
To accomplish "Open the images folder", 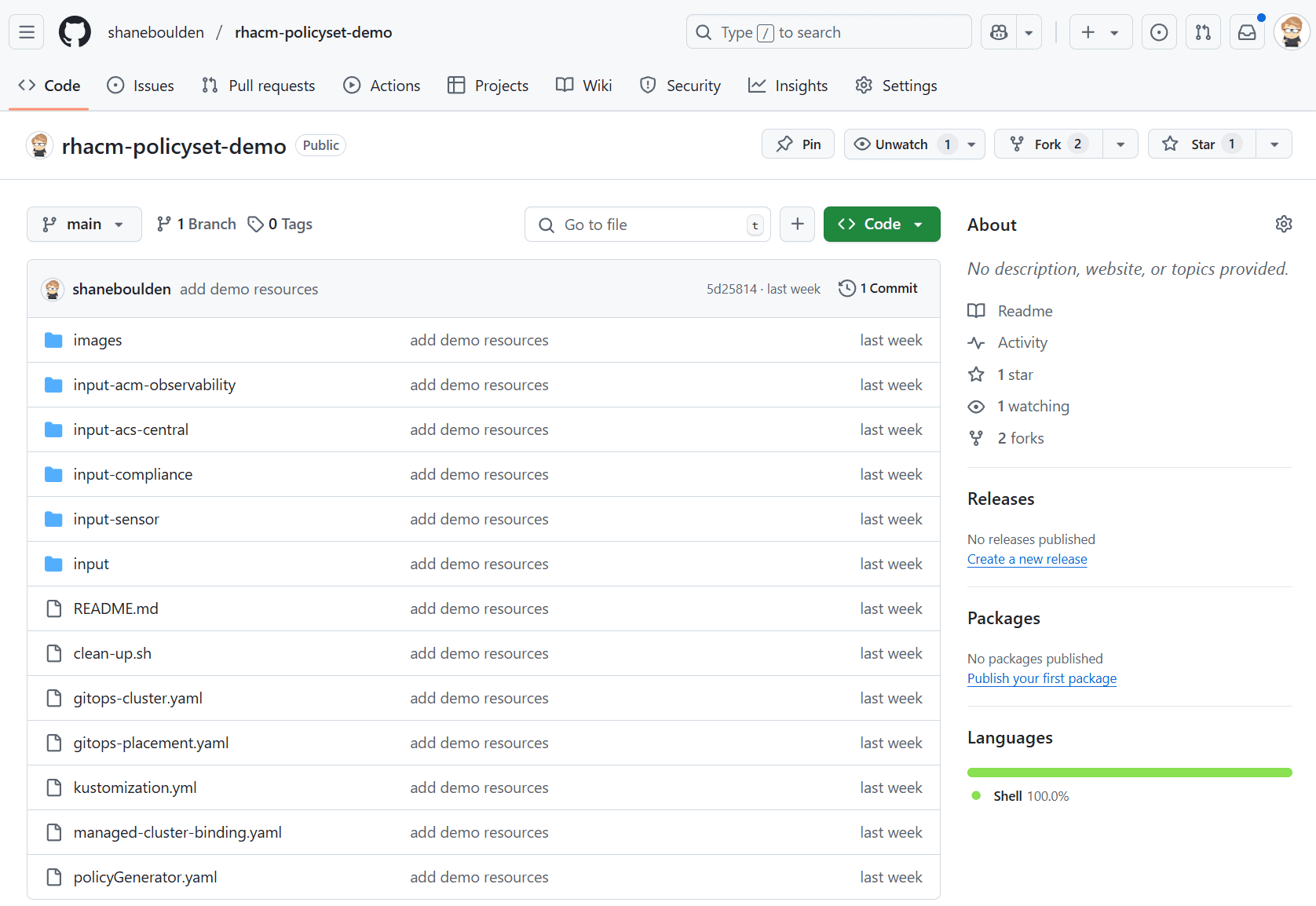I will 97,341.
